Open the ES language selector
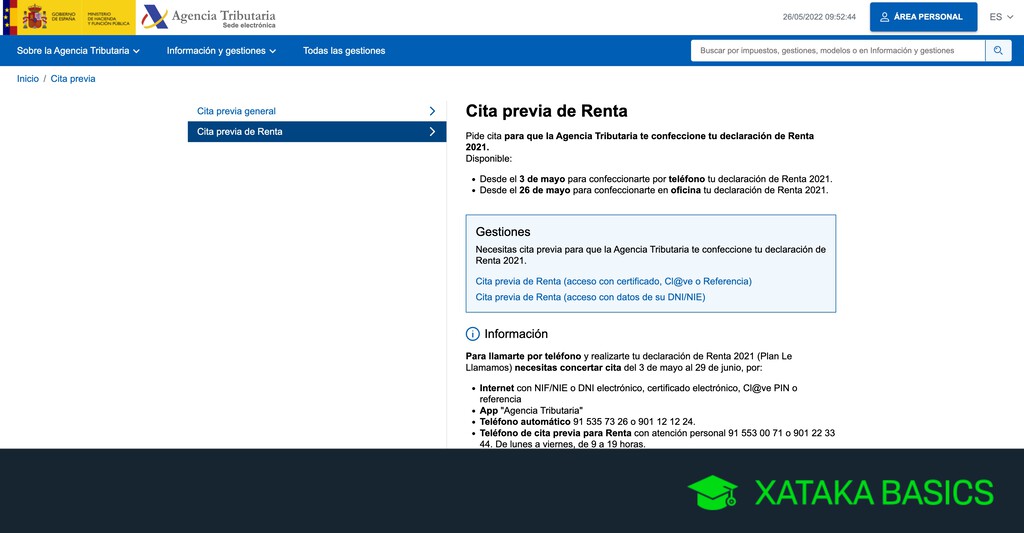1024x533 pixels. (1002, 17)
